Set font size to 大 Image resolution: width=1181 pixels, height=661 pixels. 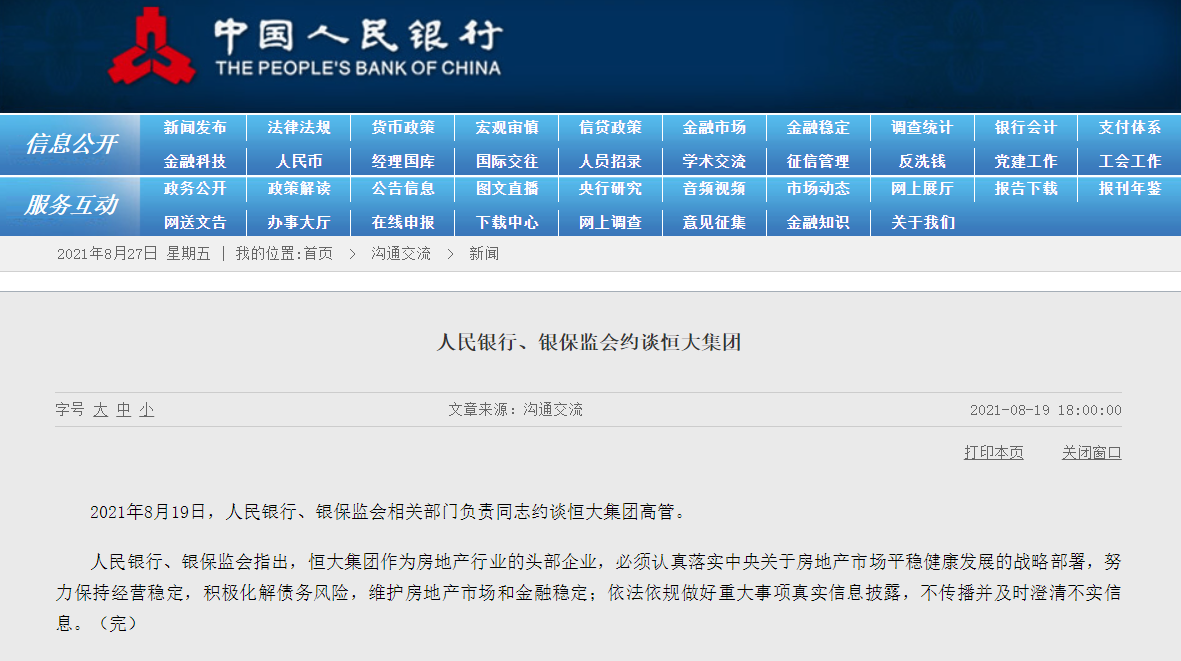pos(101,410)
